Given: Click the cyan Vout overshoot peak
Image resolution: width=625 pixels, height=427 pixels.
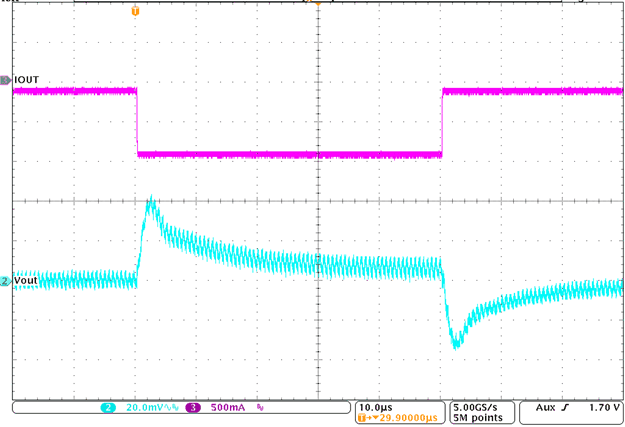Looking at the screenshot, I should [151, 203].
